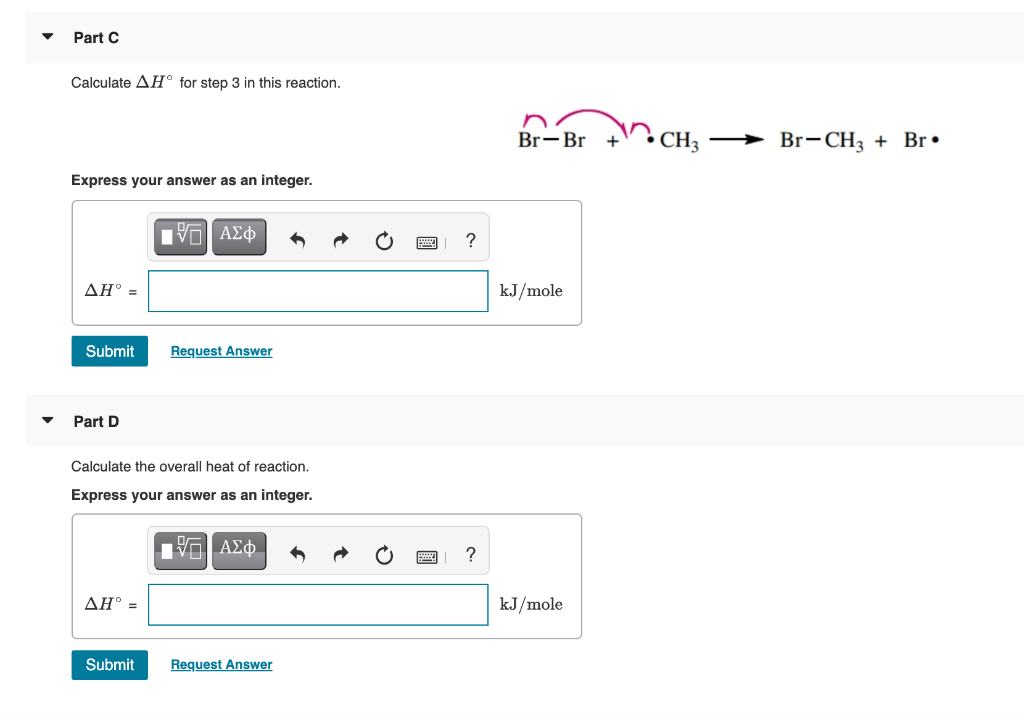This screenshot has width=1024, height=717.
Task: Click the undo arrow in Part D toolbar
Action: click(x=298, y=551)
